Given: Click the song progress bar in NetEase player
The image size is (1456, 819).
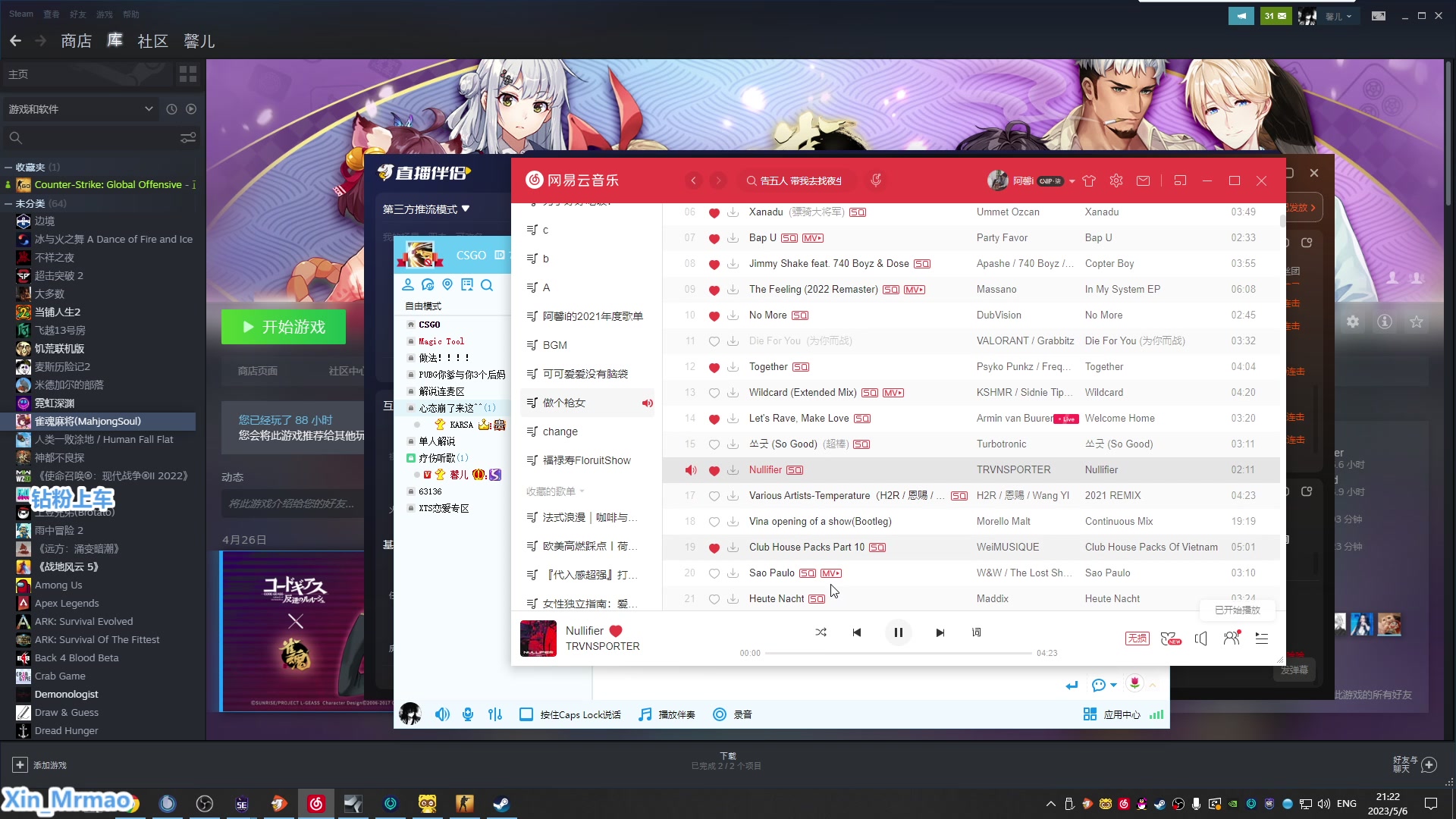Looking at the screenshot, I should [898, 653].
